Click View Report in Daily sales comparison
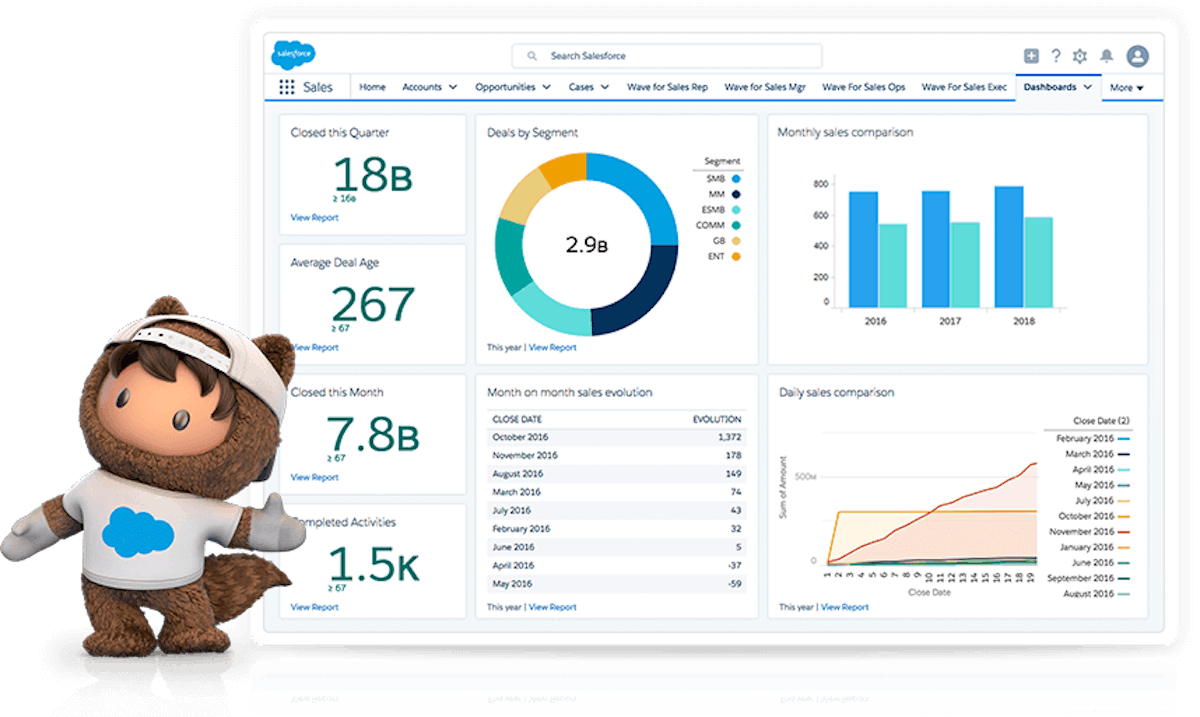 (x=844, y=607)
